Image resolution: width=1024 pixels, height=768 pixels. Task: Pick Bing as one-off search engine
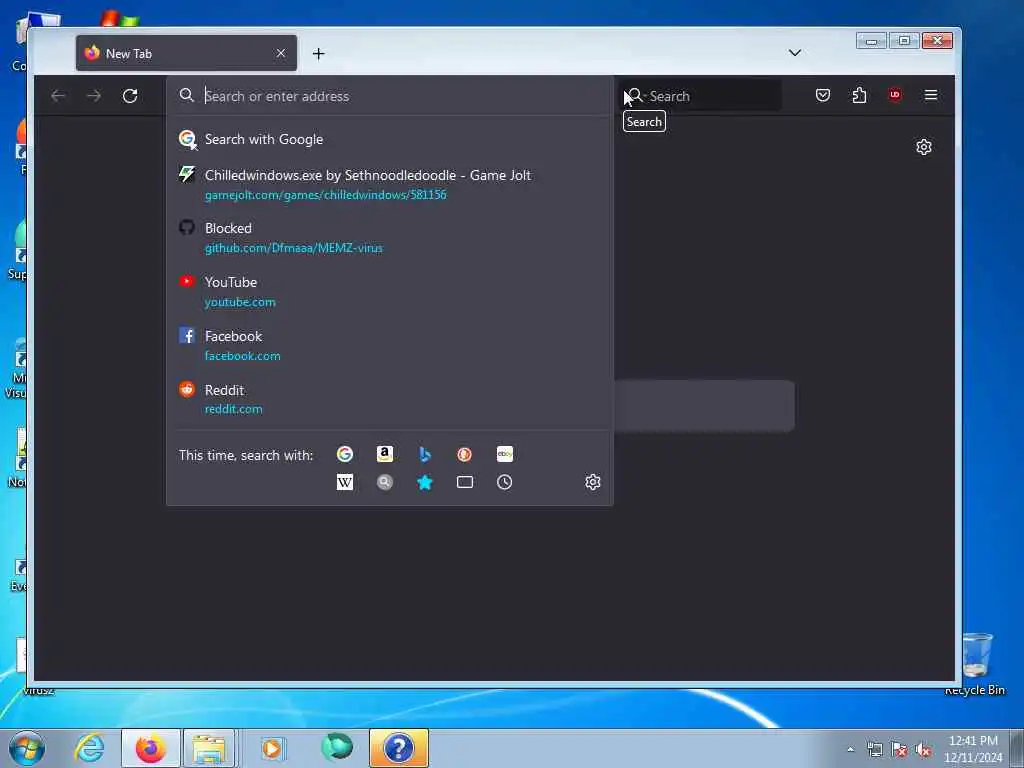(424, 454)
